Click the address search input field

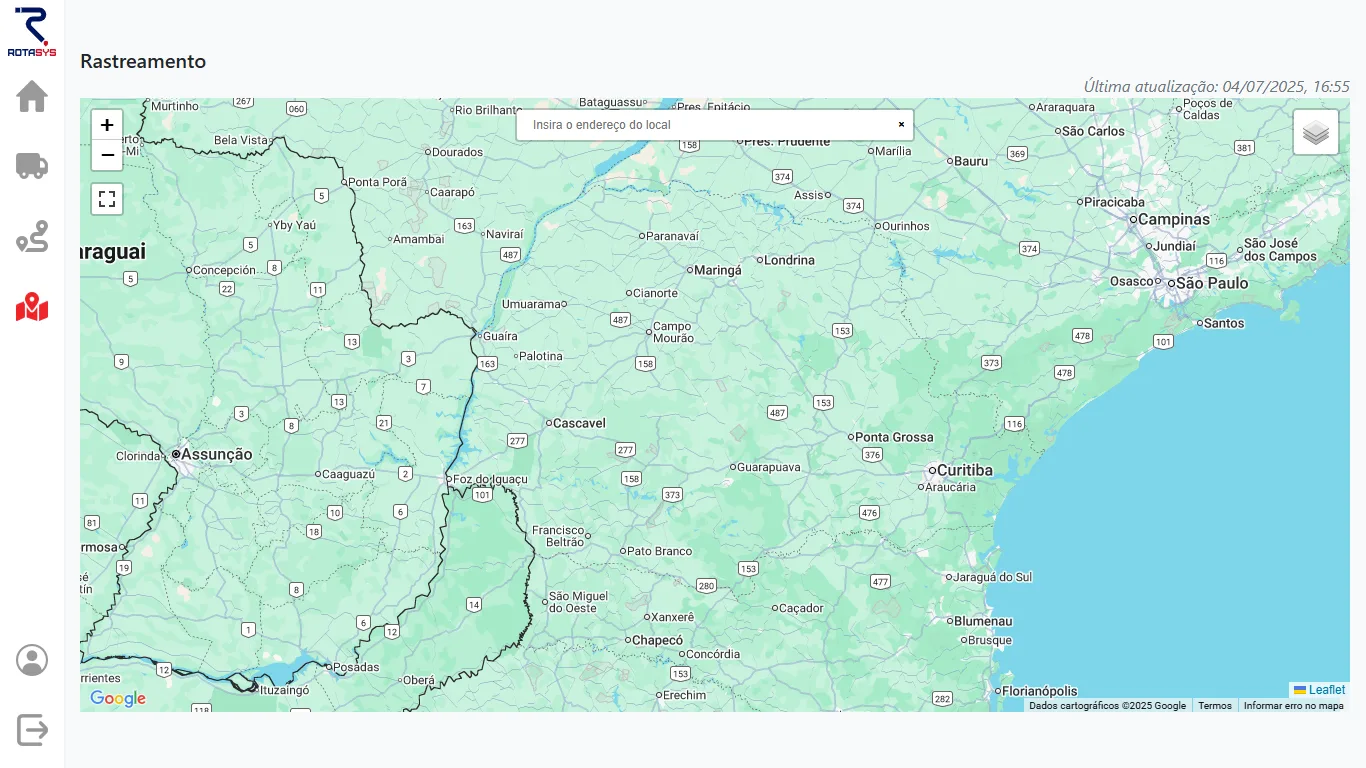705,125
